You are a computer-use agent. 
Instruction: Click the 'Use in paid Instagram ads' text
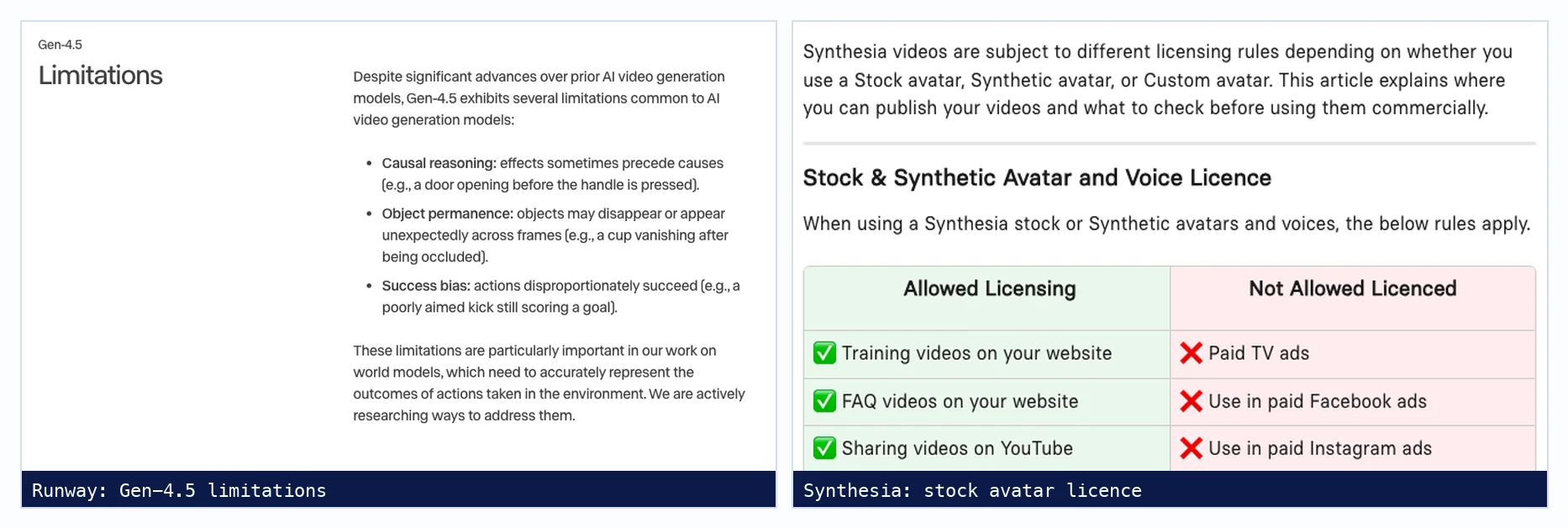click(x=1320, y=448)
